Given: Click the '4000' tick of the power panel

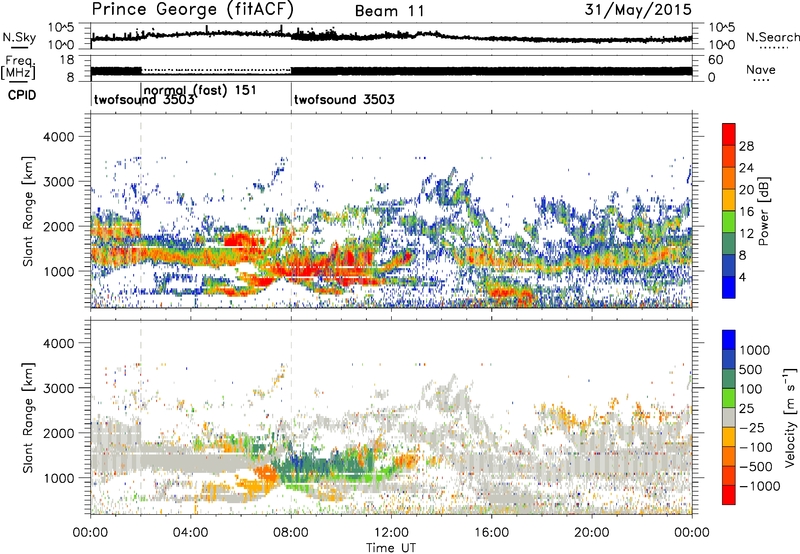Looking at the screenshot, I should [58, 137].
